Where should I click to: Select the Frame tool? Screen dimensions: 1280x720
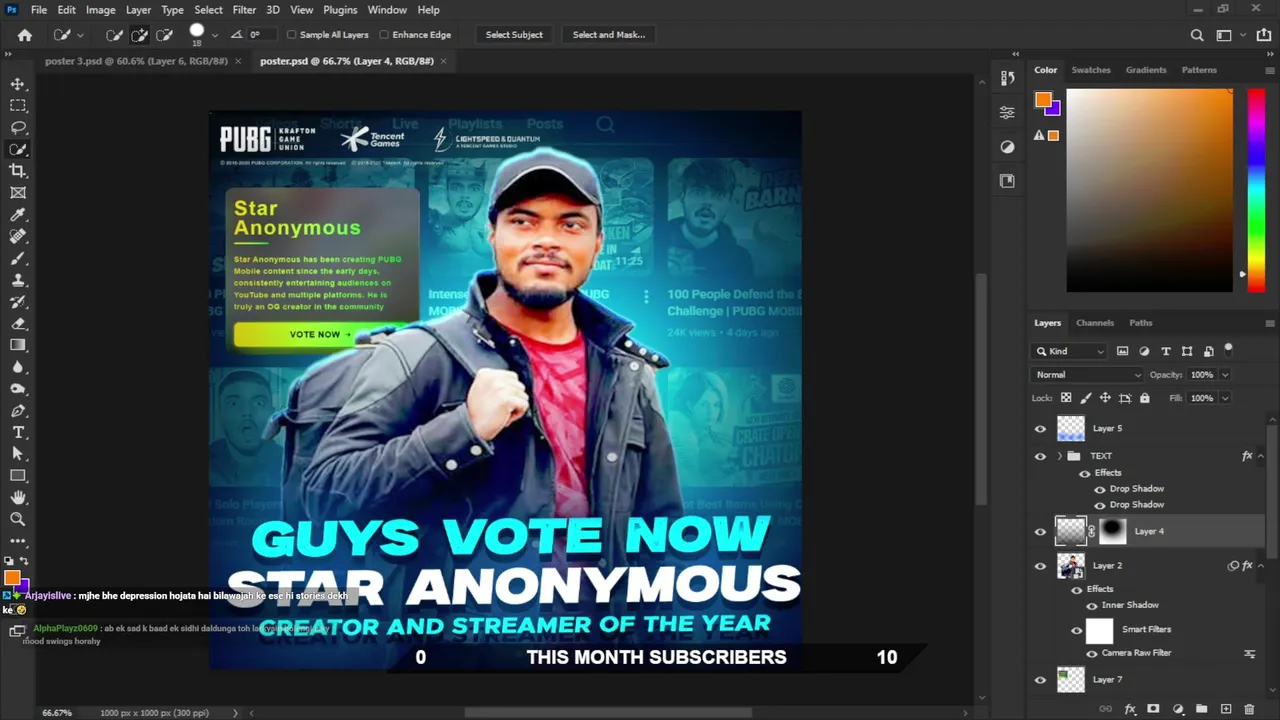(x=18, y=193)
